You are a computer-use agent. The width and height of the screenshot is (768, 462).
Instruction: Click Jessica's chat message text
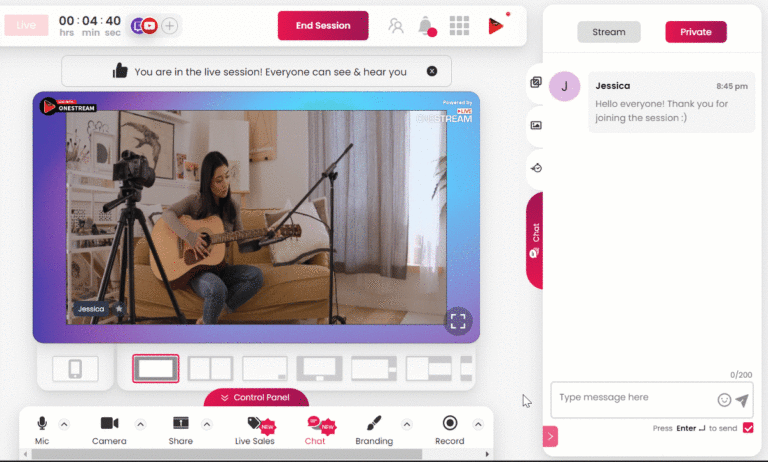[x=661, y=111]
